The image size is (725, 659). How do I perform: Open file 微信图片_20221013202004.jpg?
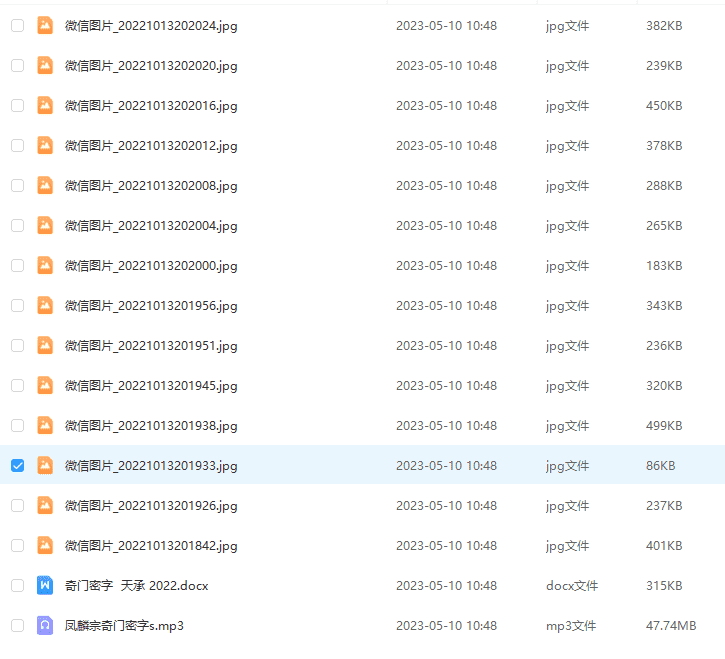(151, 226)
